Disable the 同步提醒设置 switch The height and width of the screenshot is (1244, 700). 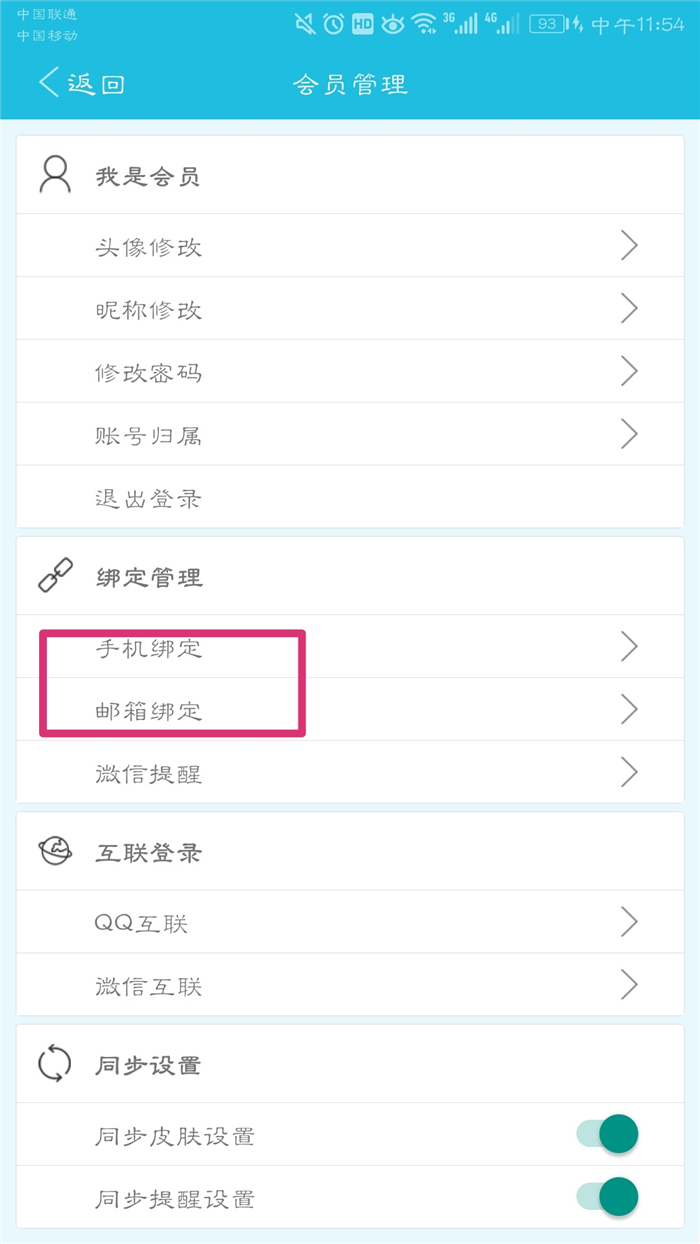[607, 1197]
